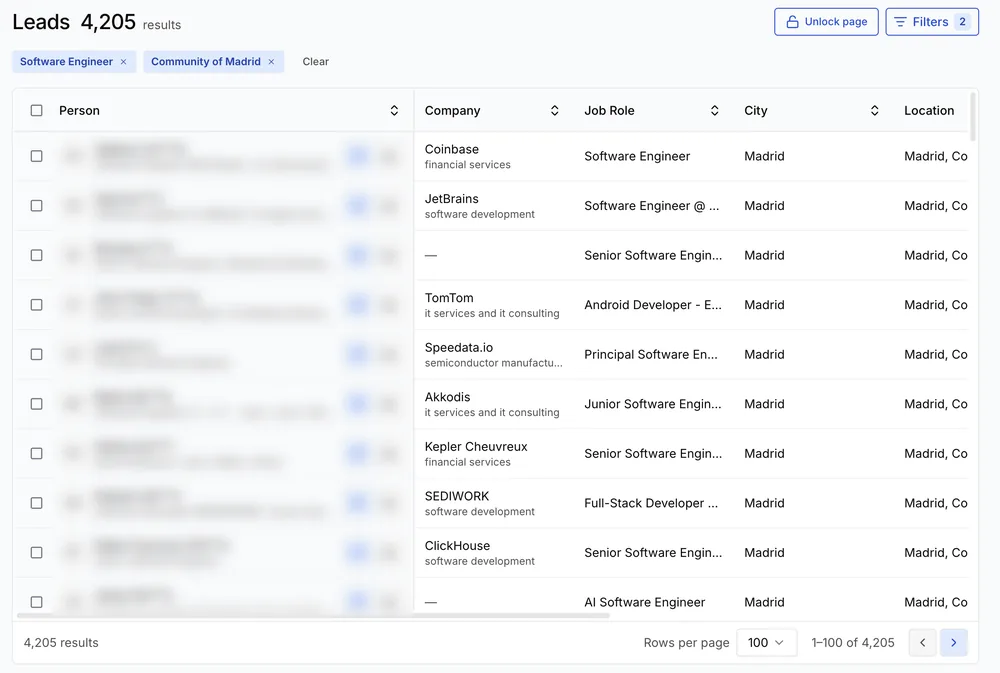Sort by City column arrows
This screenshot has width=1000, height=673.
[x=874, y=110]
